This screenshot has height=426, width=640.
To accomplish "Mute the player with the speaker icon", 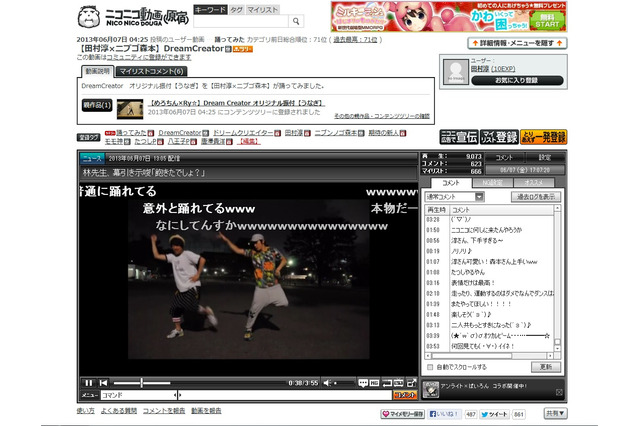I will click(327, 383).
